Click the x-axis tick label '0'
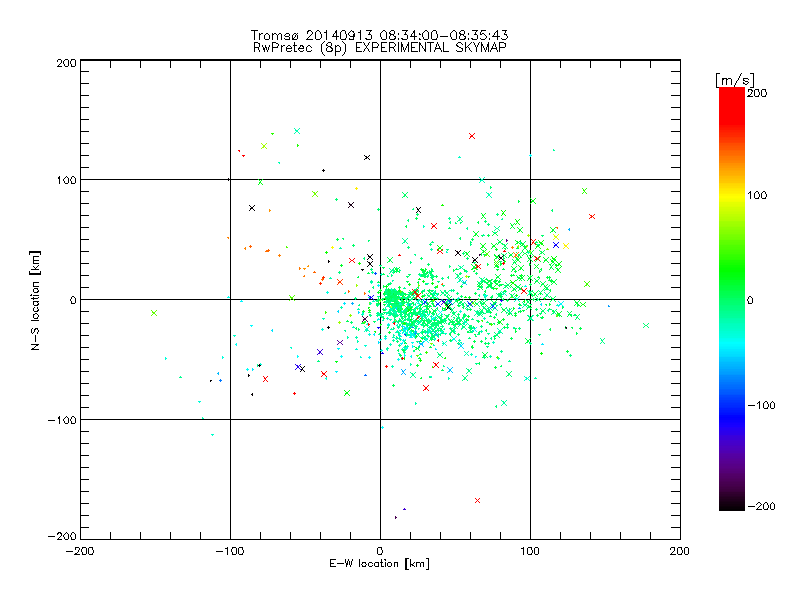Viewport: 800px width, 600px height. [380, 551]
